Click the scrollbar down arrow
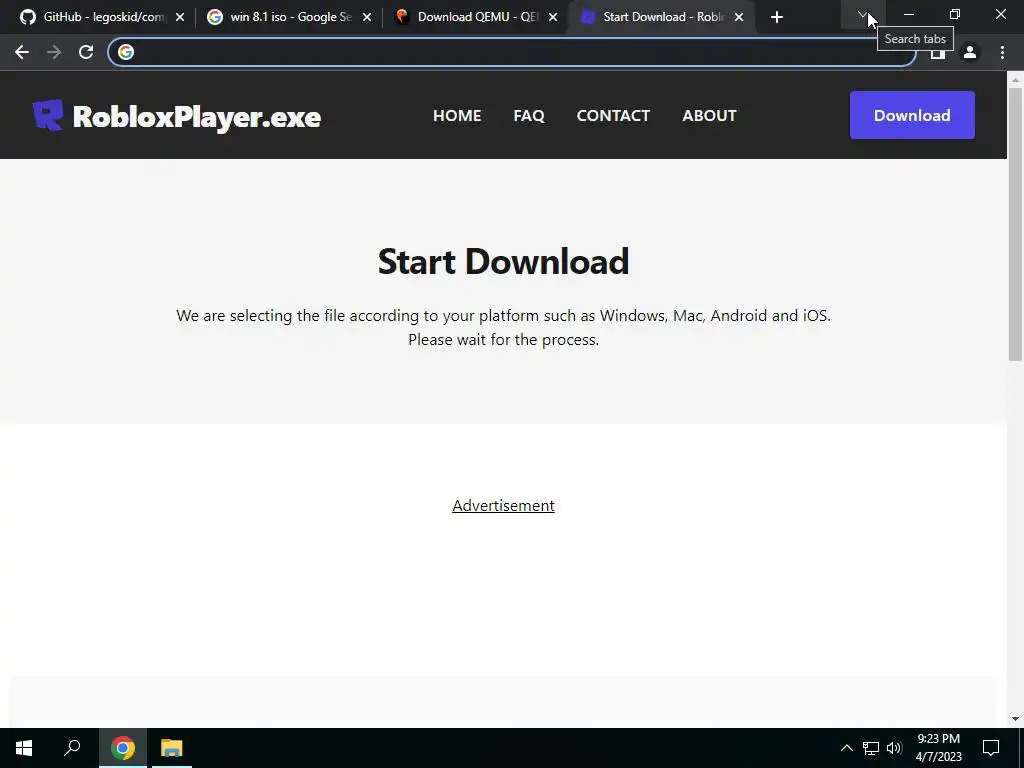 [x=1015, y=719]
